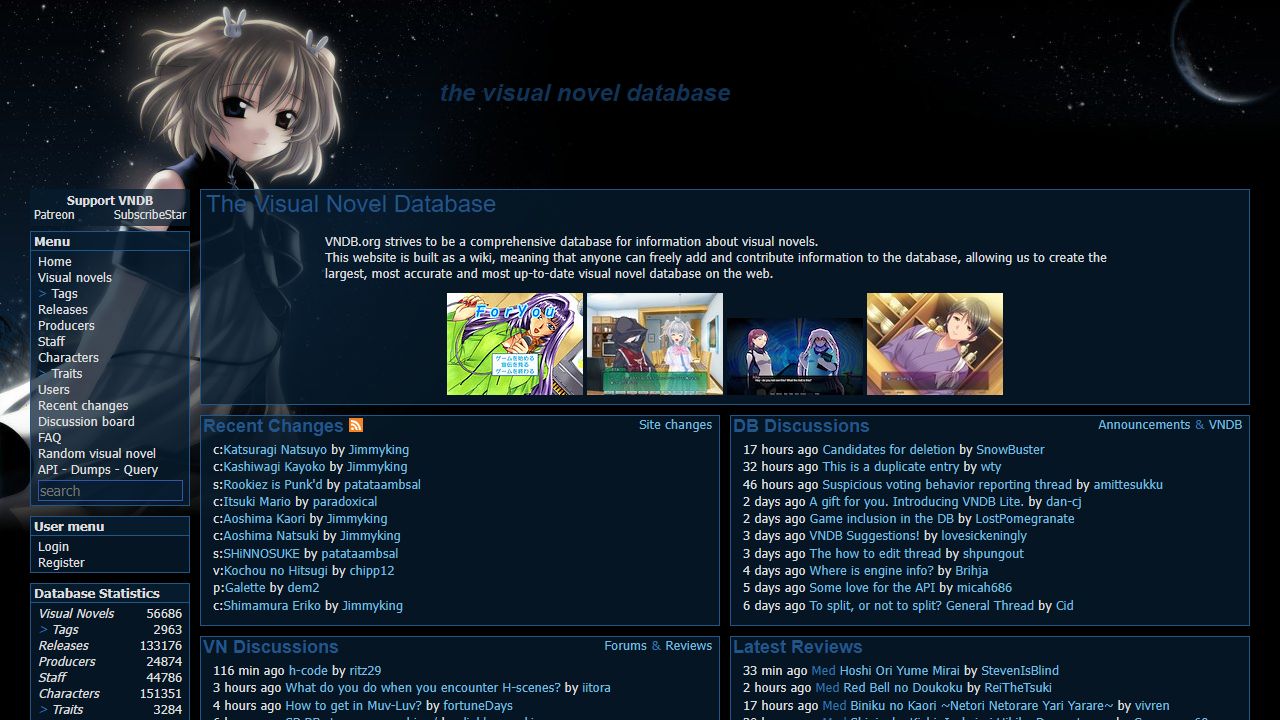Open the Visual Novels statistics link
The image size is (1280, 720).
tap(77, 614)
